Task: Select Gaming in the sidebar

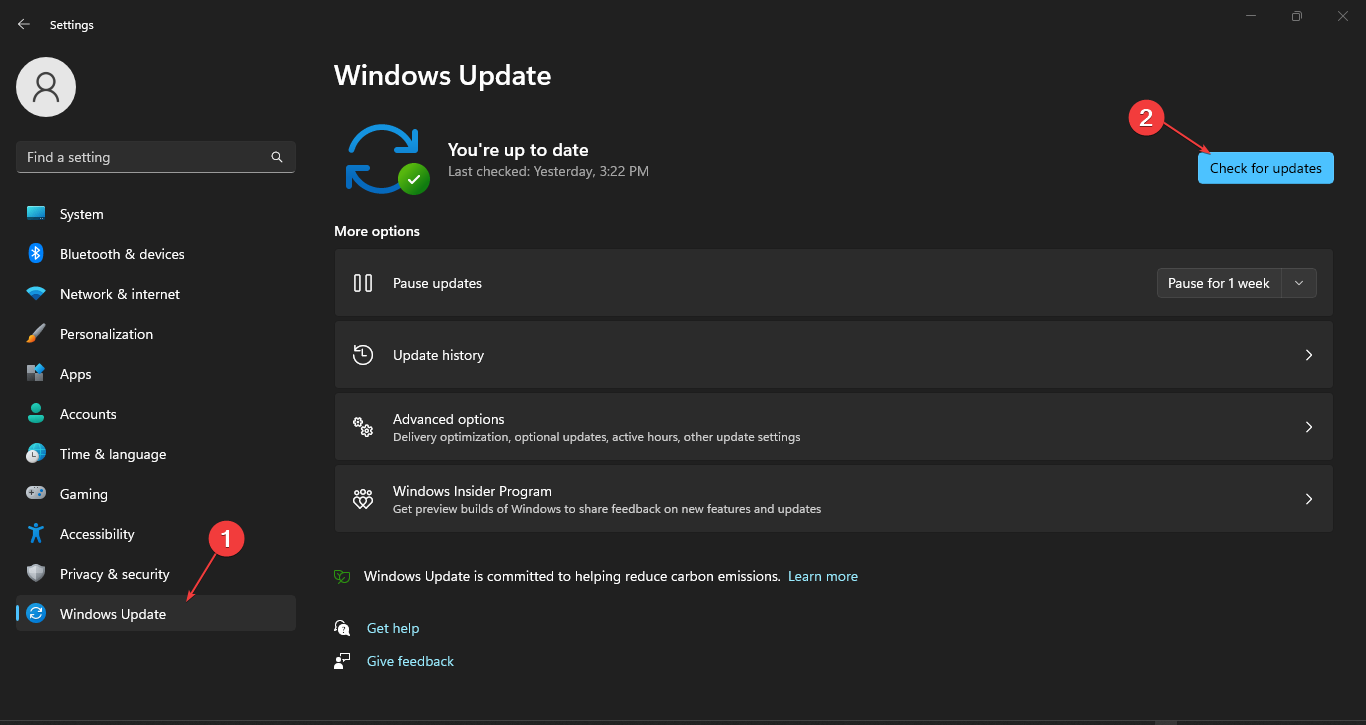Action: 156,494
